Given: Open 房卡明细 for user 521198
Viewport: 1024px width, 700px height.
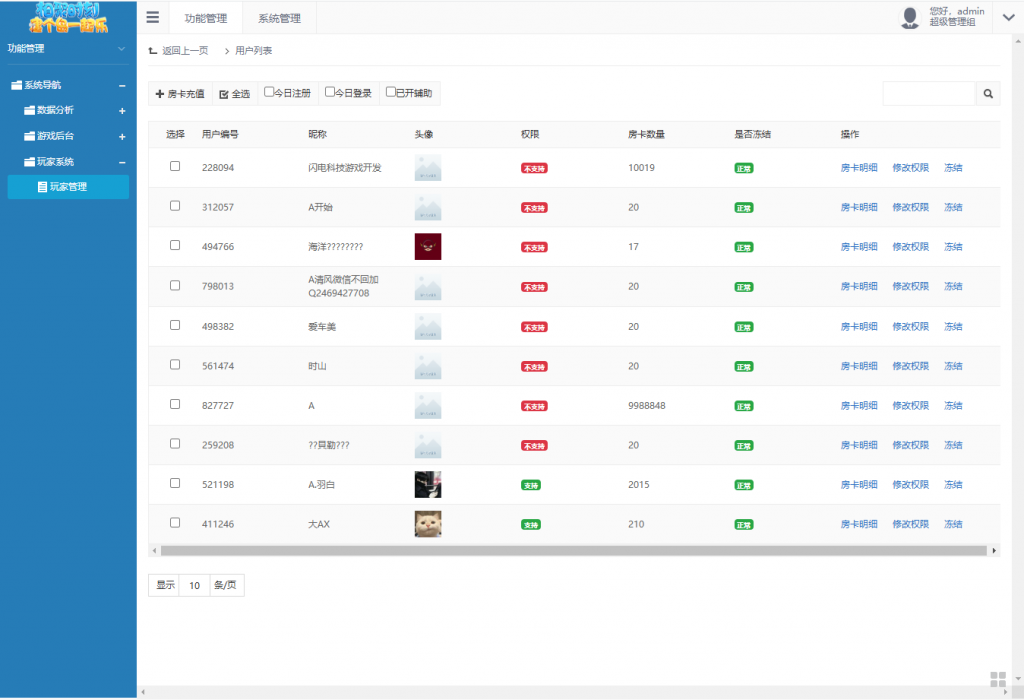Looking at the screenshot, I should [x=860, y=484].
